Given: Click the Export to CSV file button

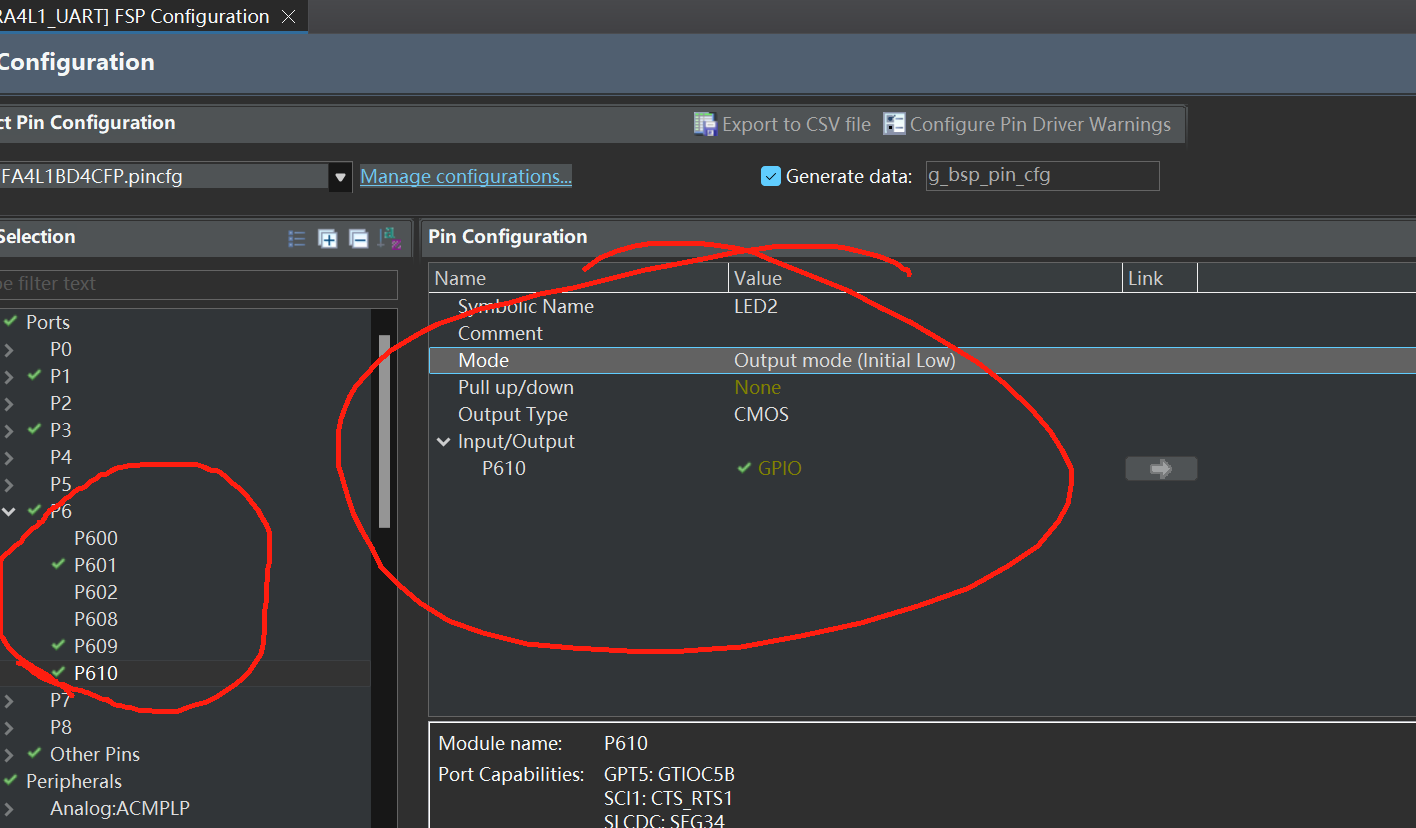Looking at the screenshot, I should click(x=782, y=124).
